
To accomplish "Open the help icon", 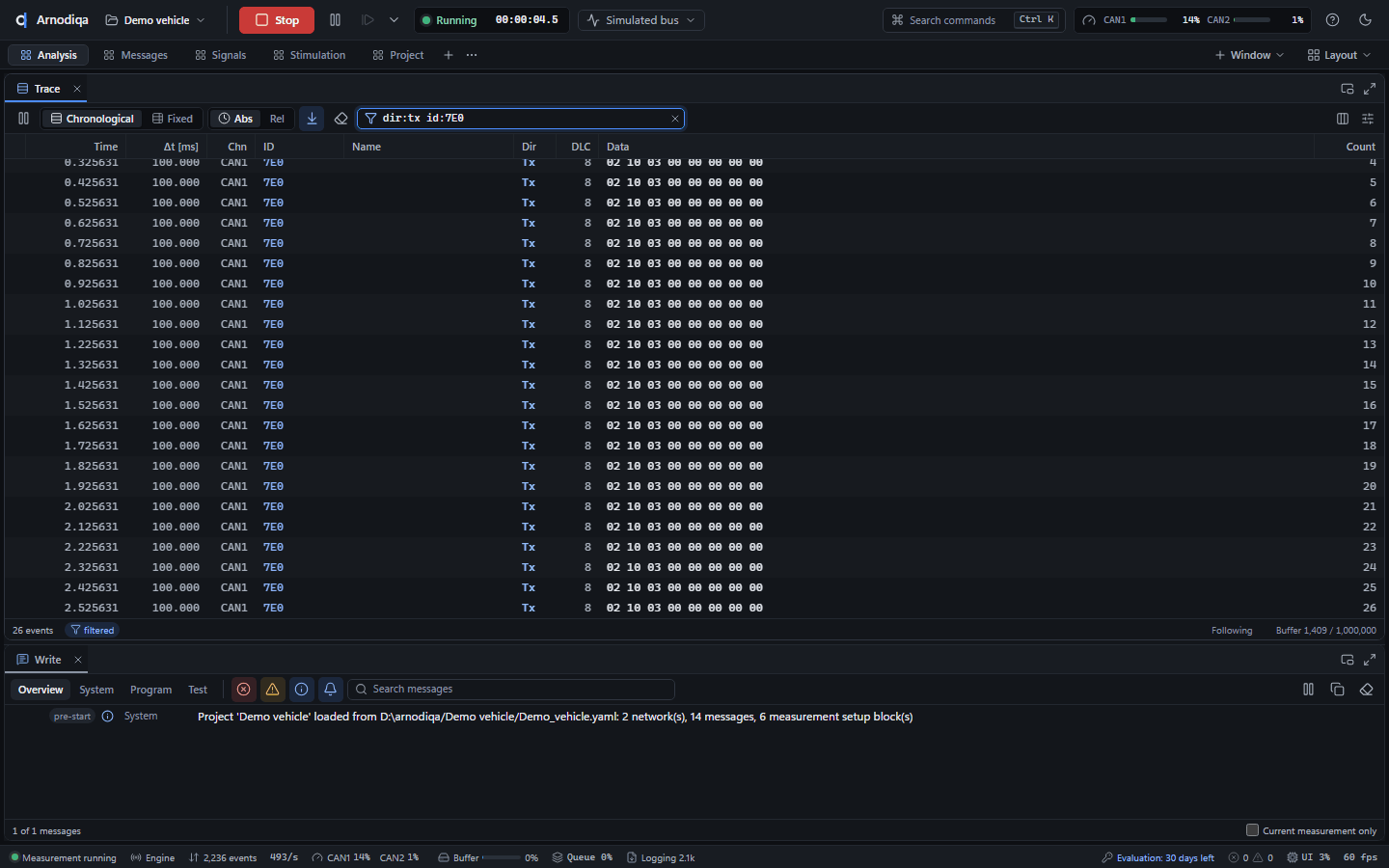I will click(x=1332, y=20).
